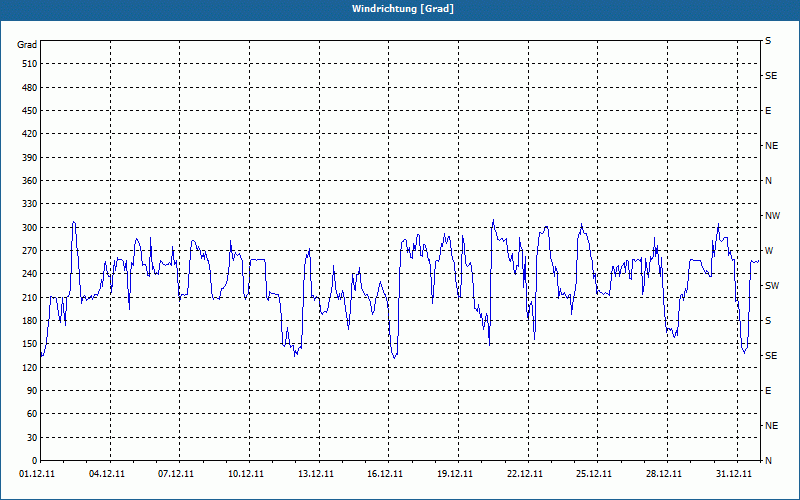Click the 07.12.11 date label
The image size is (800, 500).
(x=176, y=474)
